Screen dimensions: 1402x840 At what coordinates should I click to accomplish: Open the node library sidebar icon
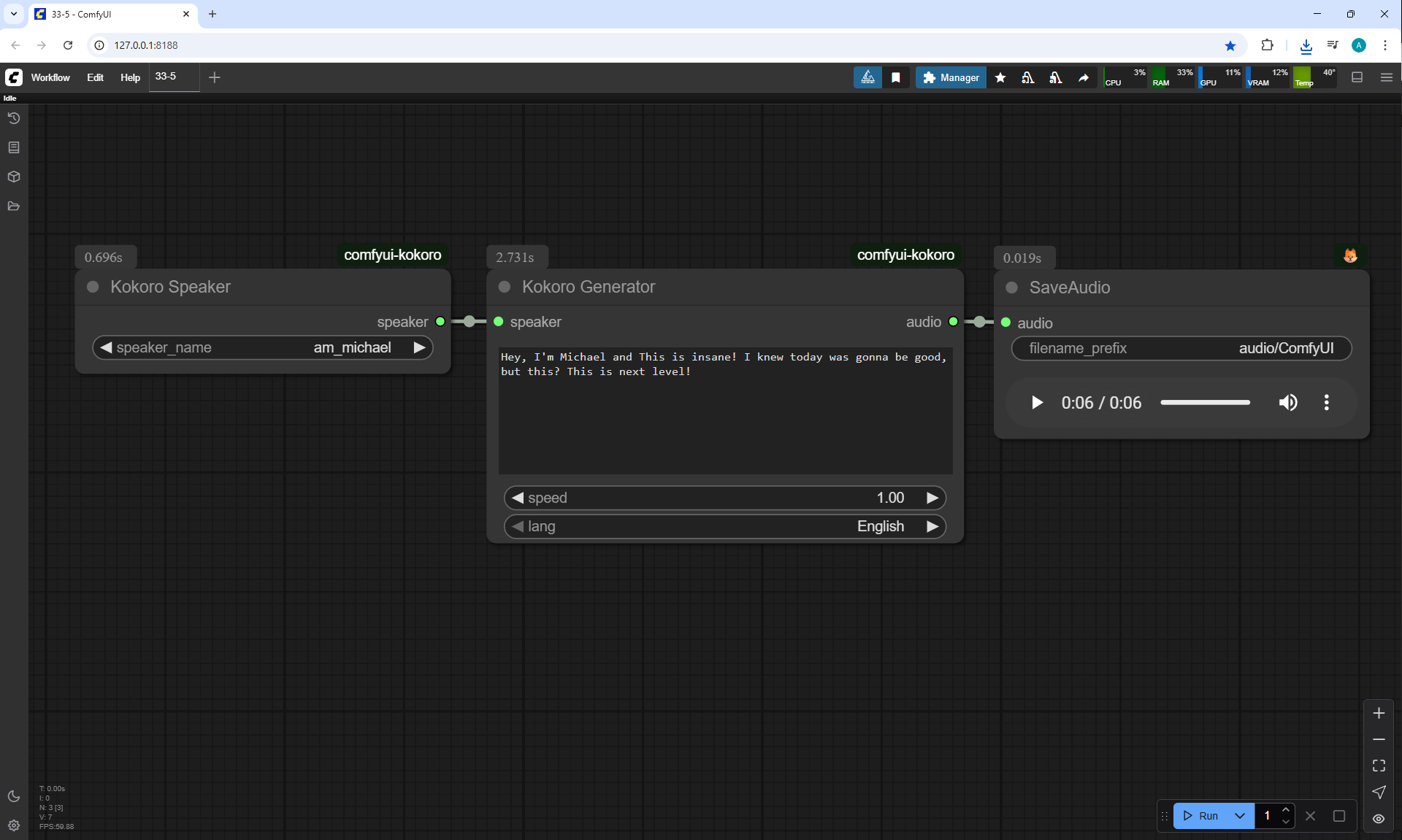pyautogui.click(x=14, y=147)
